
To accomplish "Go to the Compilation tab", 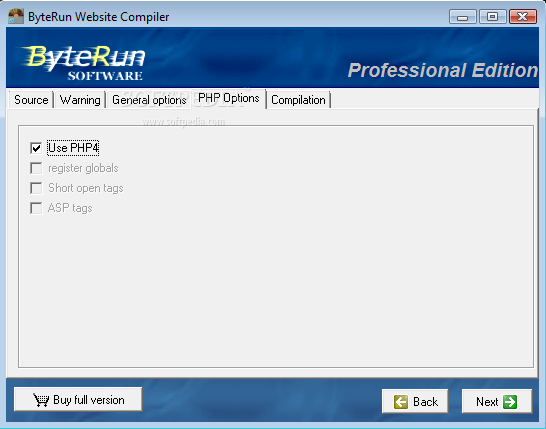I will pyautogui.click(x=298, y=100).
